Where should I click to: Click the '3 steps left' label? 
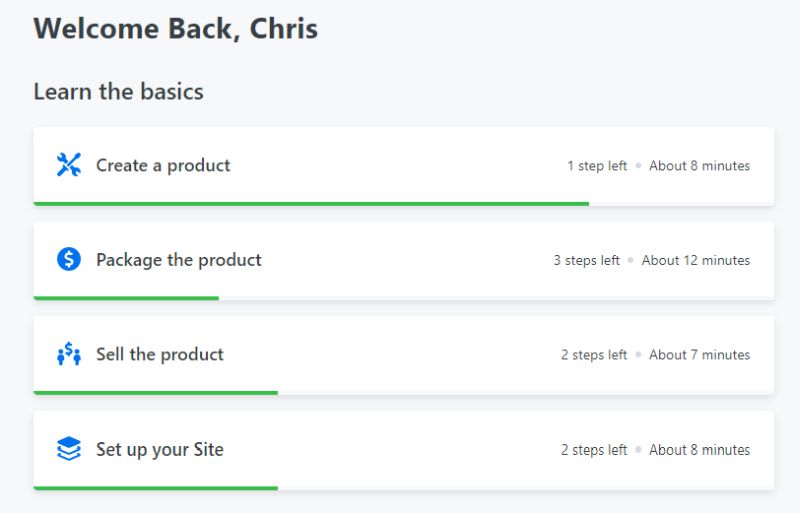(x=587, y=260)
